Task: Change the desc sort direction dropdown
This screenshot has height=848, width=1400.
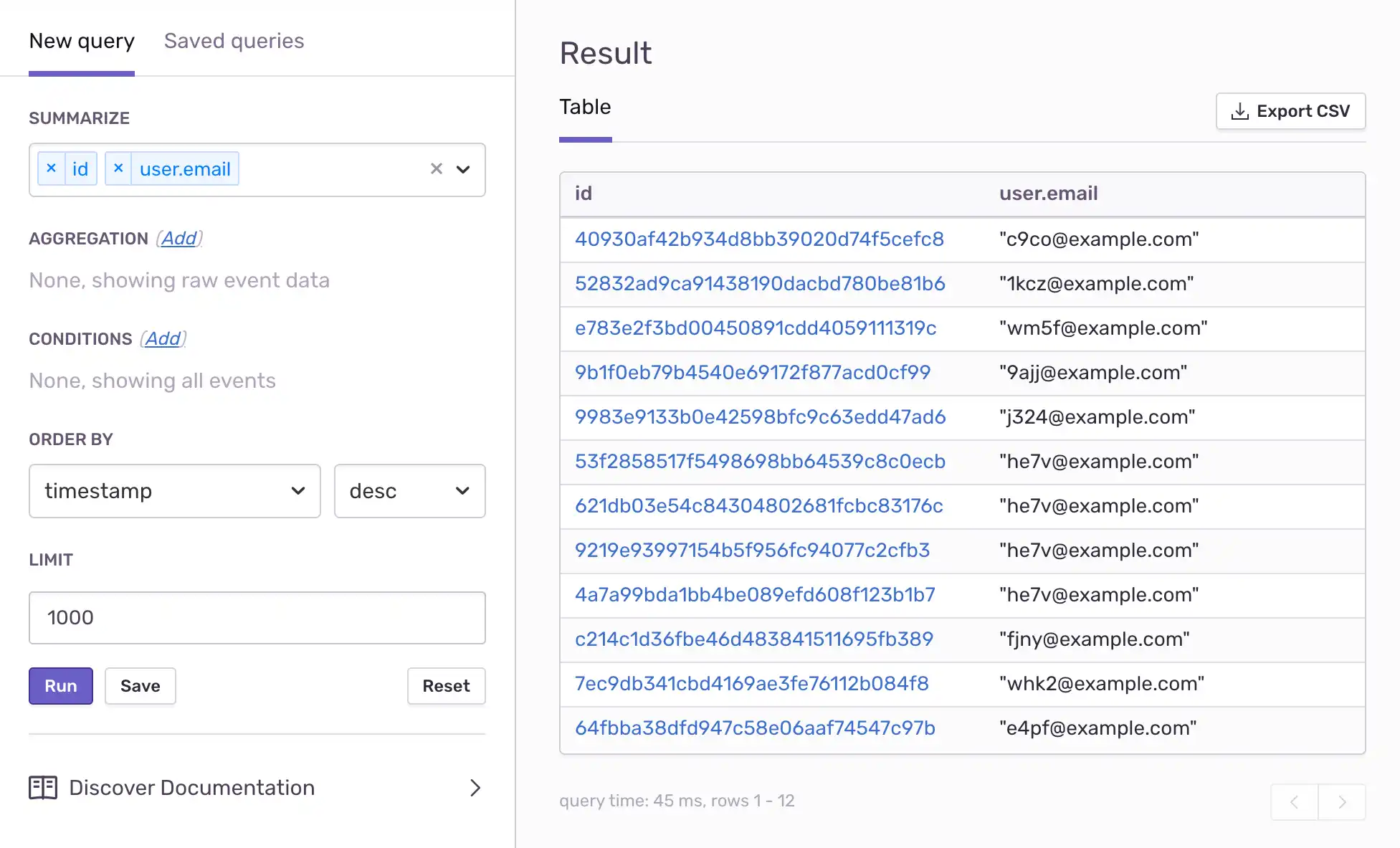Action: coord(409,491)
